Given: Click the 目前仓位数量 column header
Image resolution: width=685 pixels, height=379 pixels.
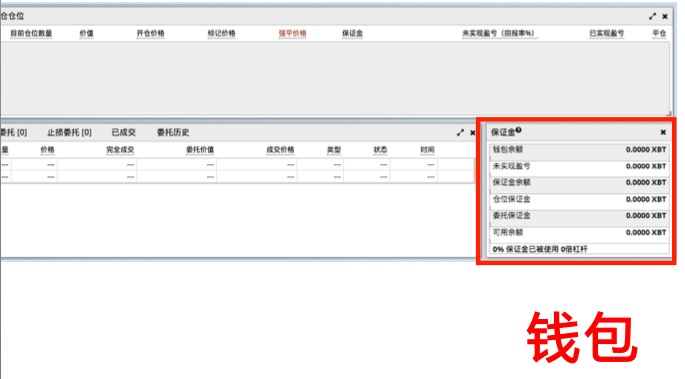Looking at the screenshot, I should click(31, 33).
